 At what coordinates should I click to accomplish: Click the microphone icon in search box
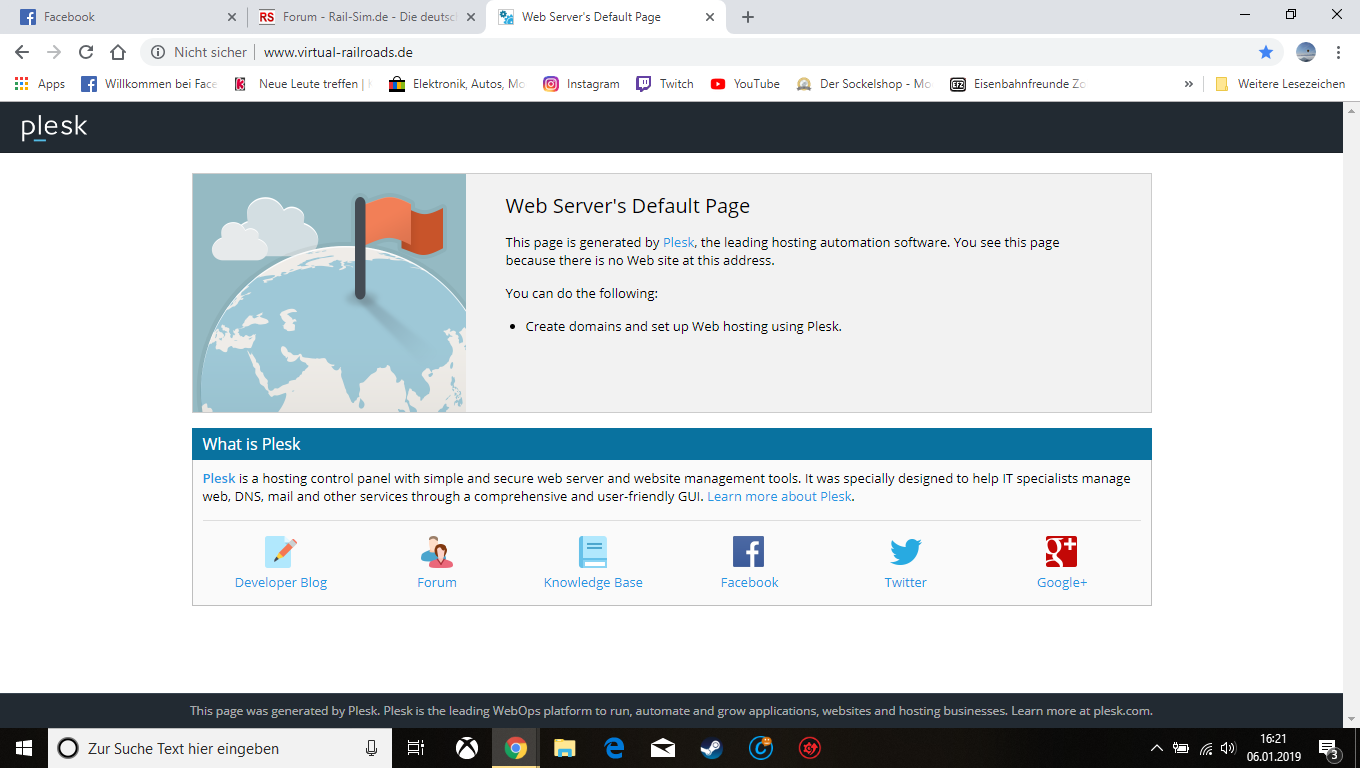(x=372, y=748)
